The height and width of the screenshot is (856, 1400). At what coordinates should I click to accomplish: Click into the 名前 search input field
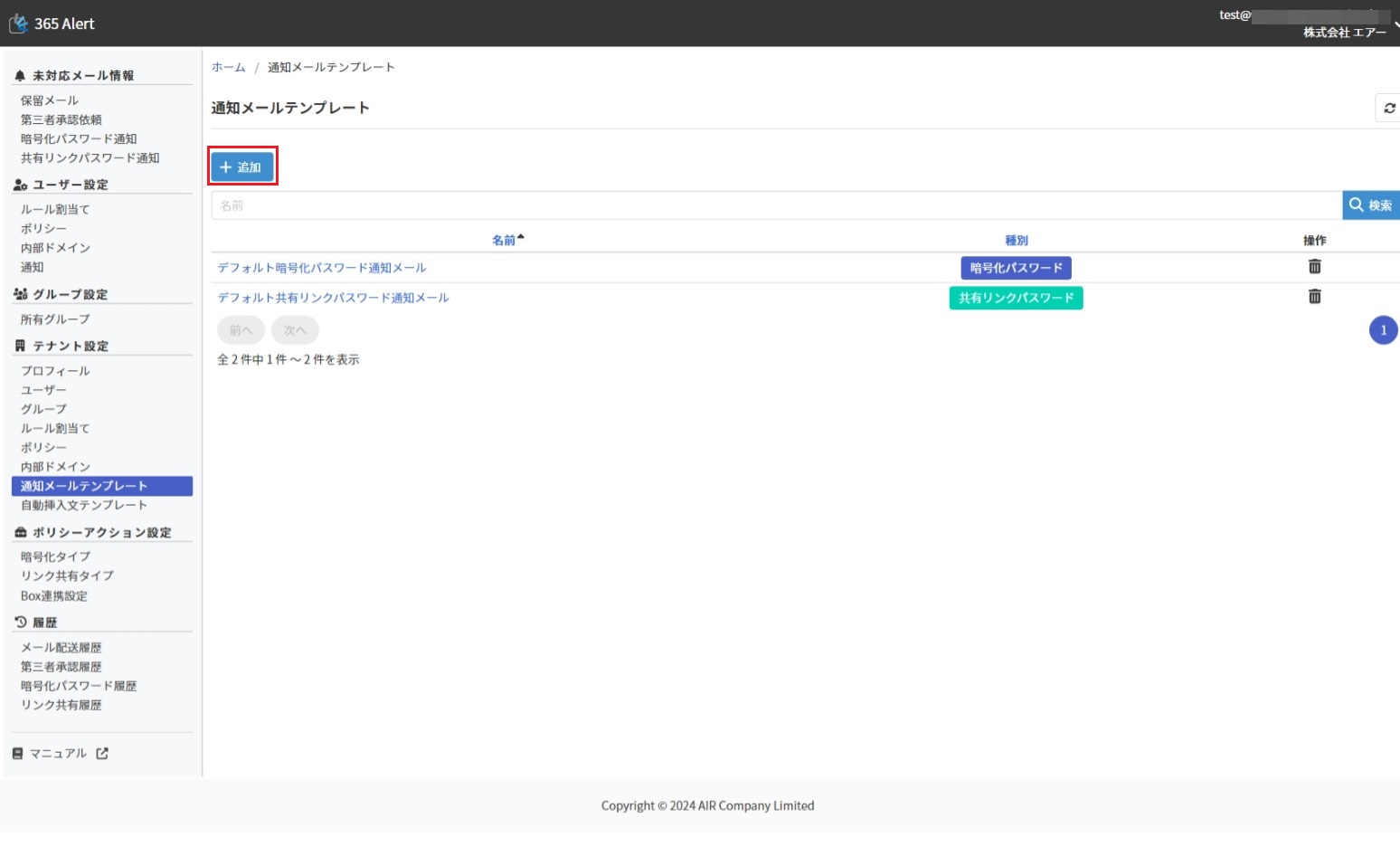click(x=776, y=205)
